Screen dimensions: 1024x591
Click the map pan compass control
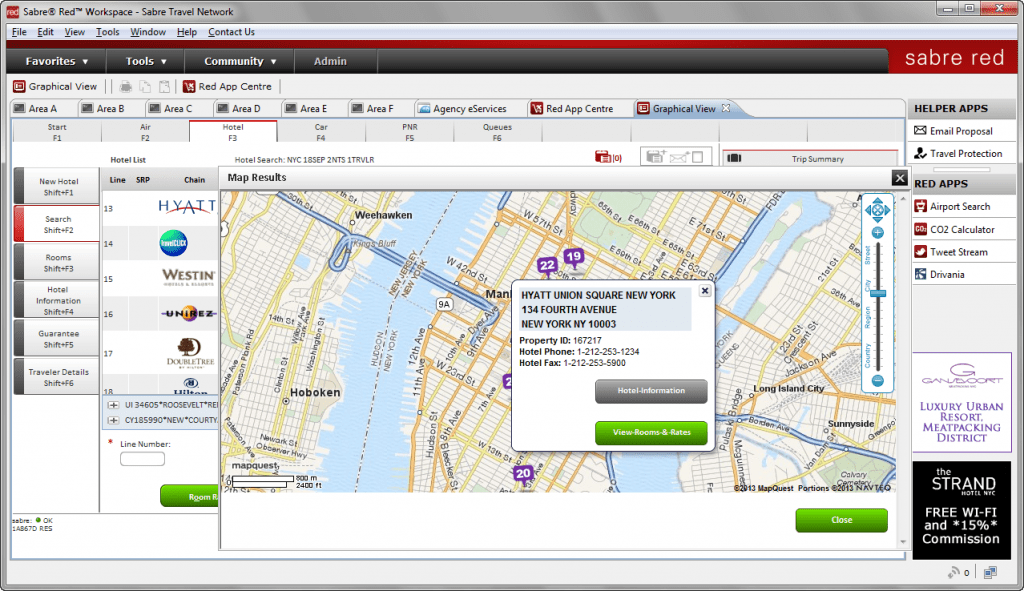click(x=877, y=210)
